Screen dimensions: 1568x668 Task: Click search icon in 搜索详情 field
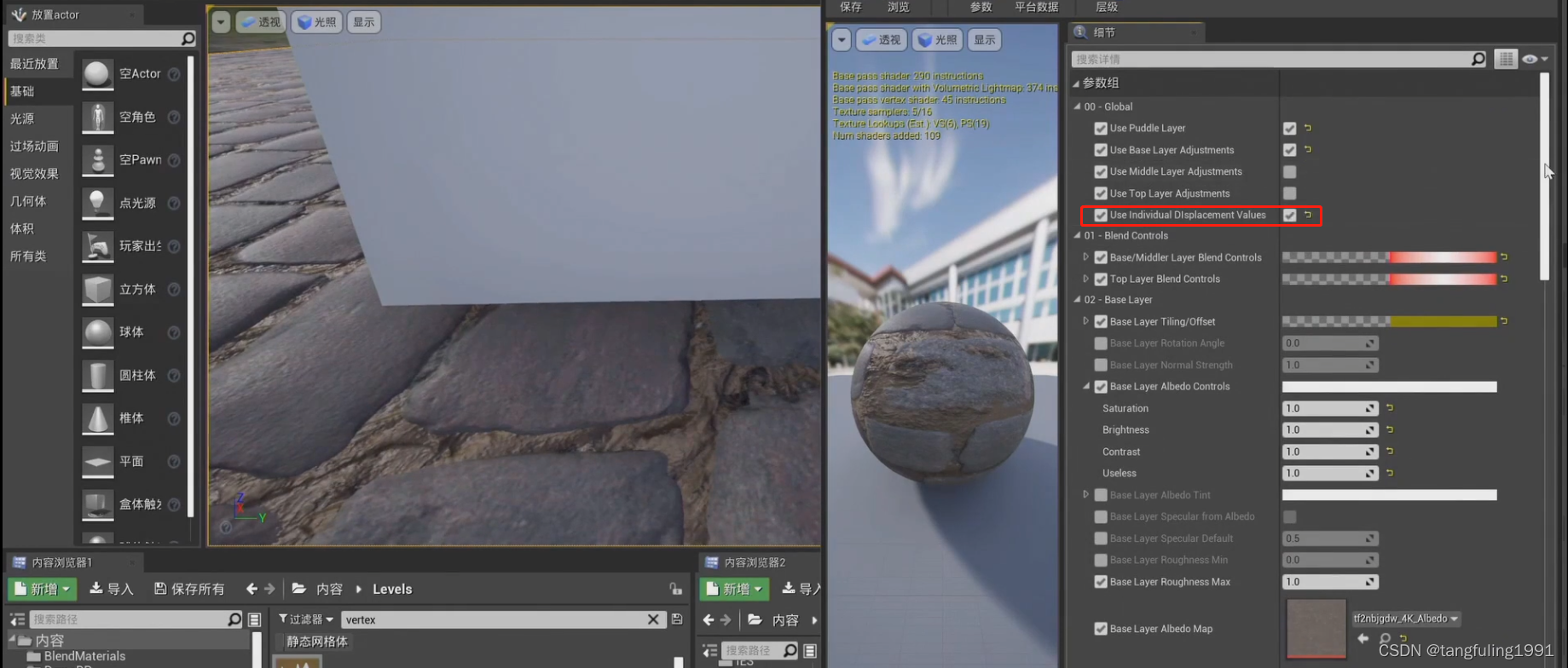click(1478, 59)
